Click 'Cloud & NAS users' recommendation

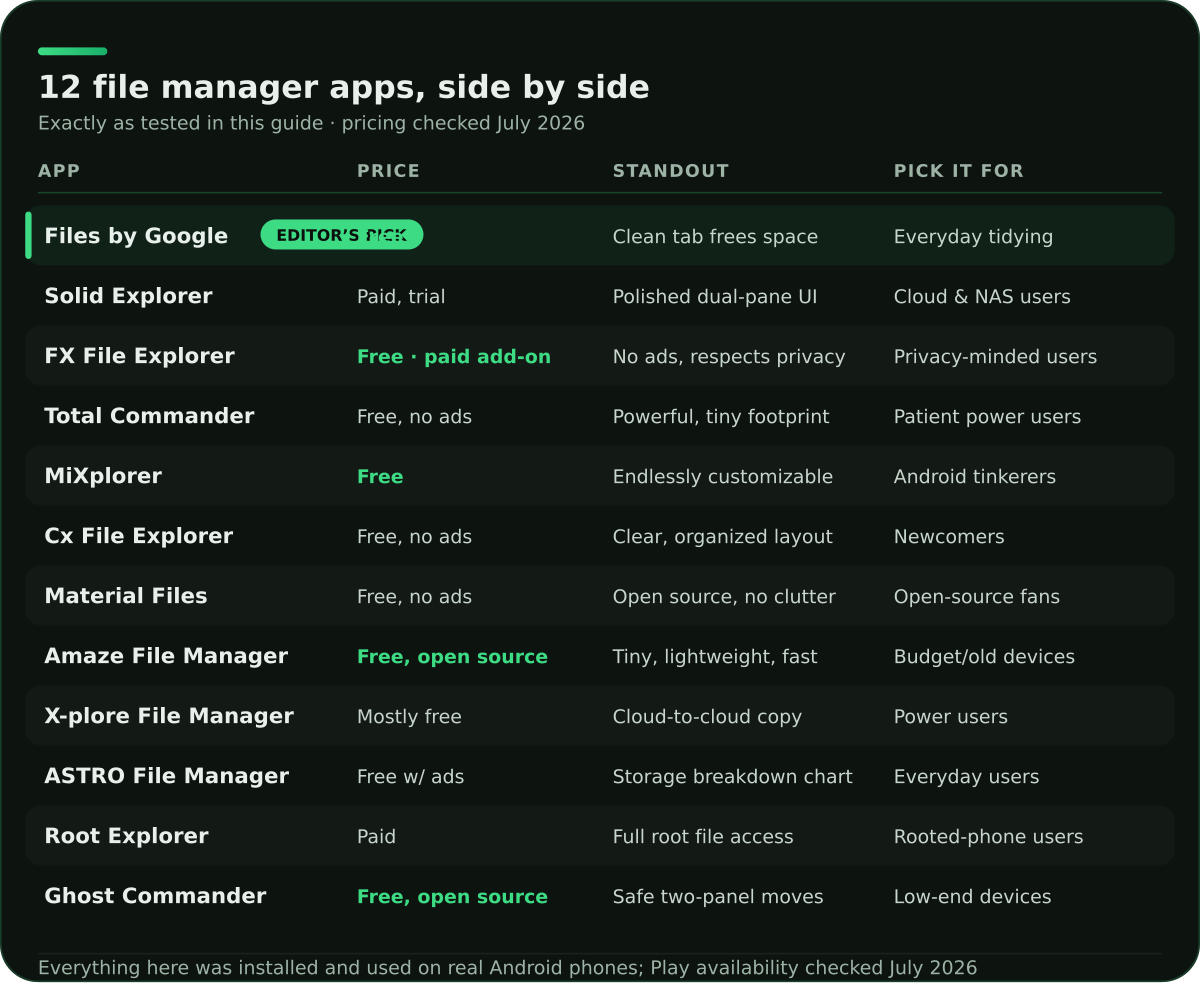pyautogui.click(x=982, y=297)
